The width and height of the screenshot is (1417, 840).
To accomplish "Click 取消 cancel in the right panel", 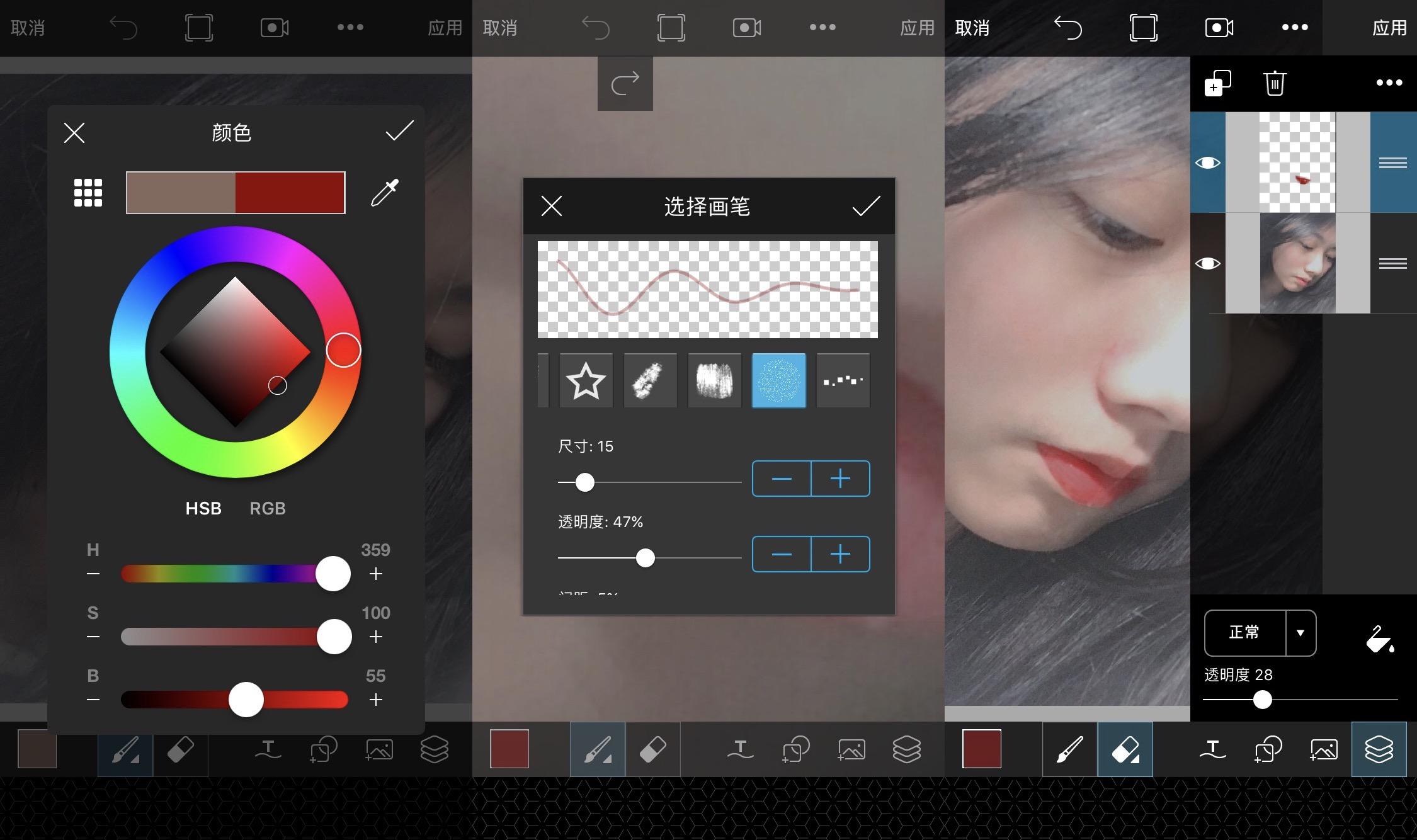I will pyautogui.click(x=972, y=28).
